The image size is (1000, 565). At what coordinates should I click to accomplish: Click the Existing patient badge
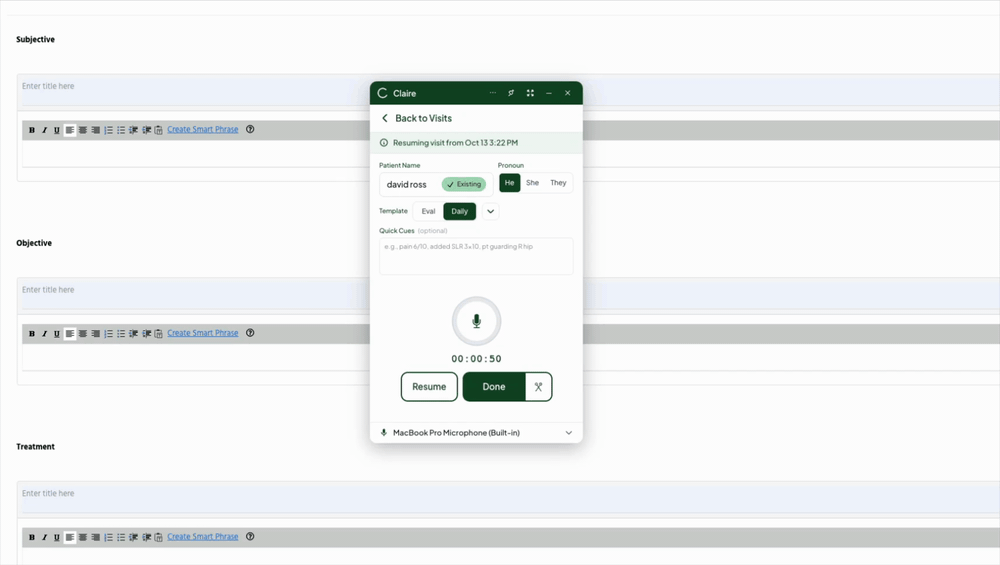(464, 184)
